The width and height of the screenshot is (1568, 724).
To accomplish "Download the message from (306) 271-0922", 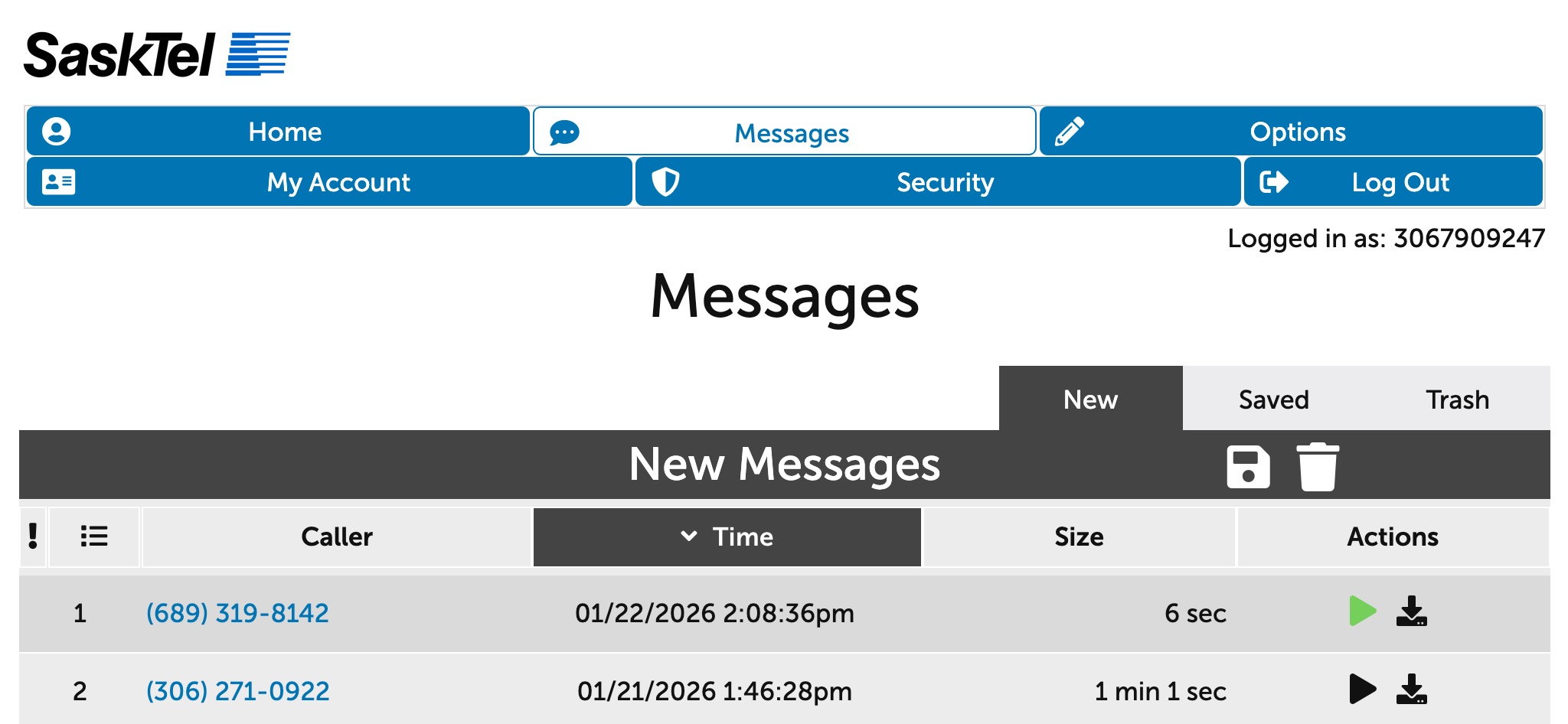I will pos(1412,689).
